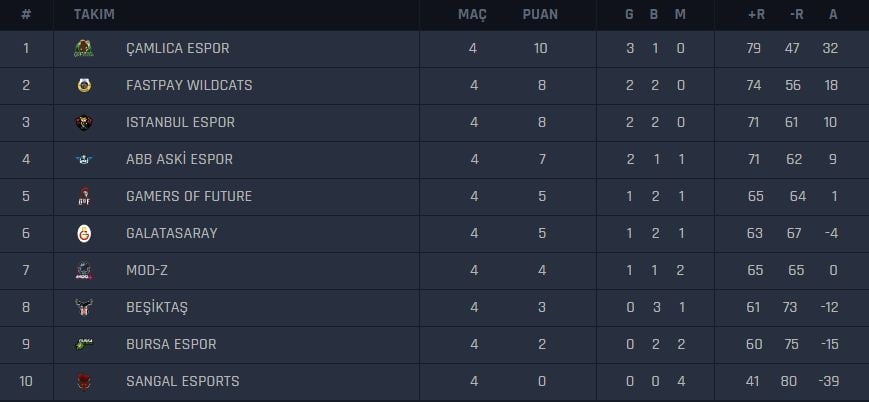Image resolution: width=869 pixels, height=402 pixels.
Task: Click the ABB Aski Espor logo
Action: tap(85, 159)
